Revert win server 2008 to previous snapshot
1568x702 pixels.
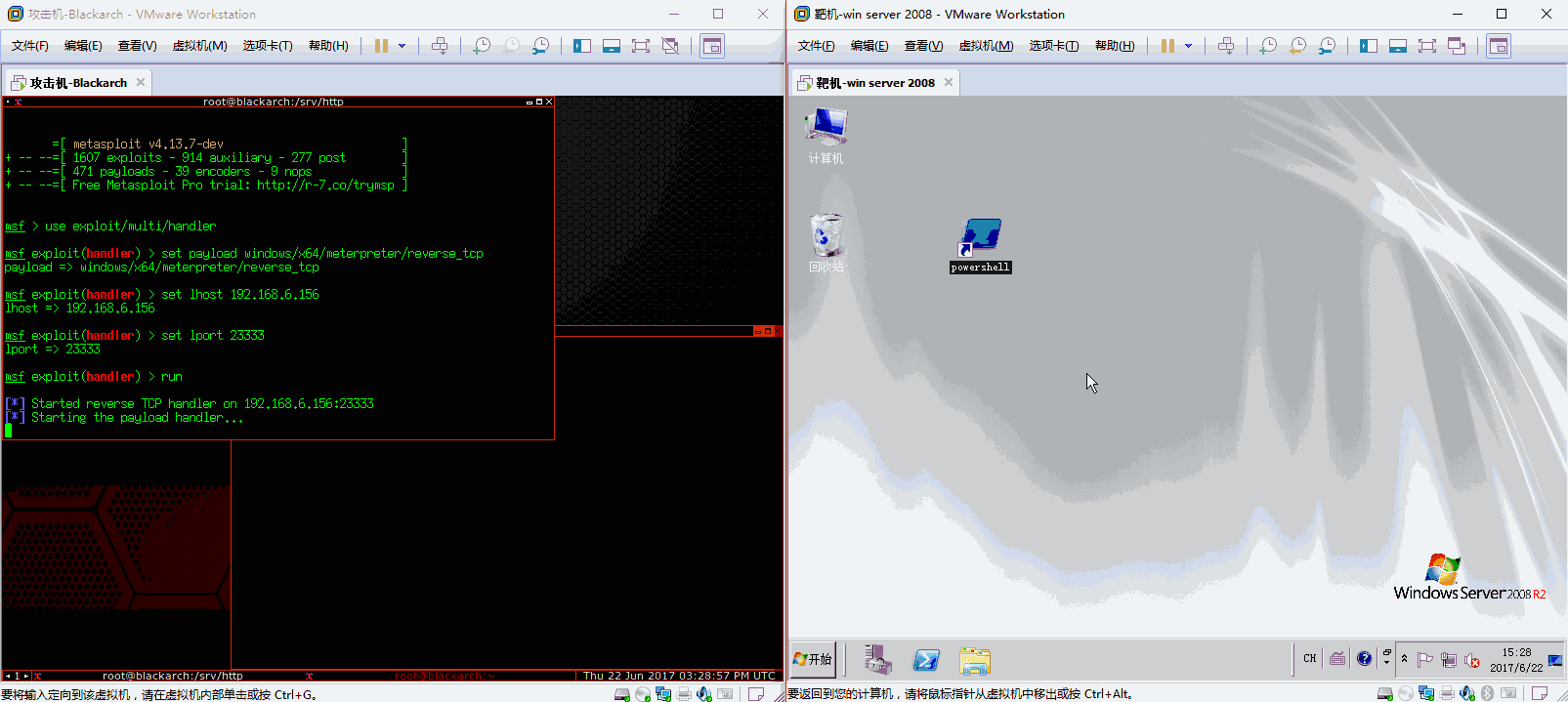tap(1297, 46)
